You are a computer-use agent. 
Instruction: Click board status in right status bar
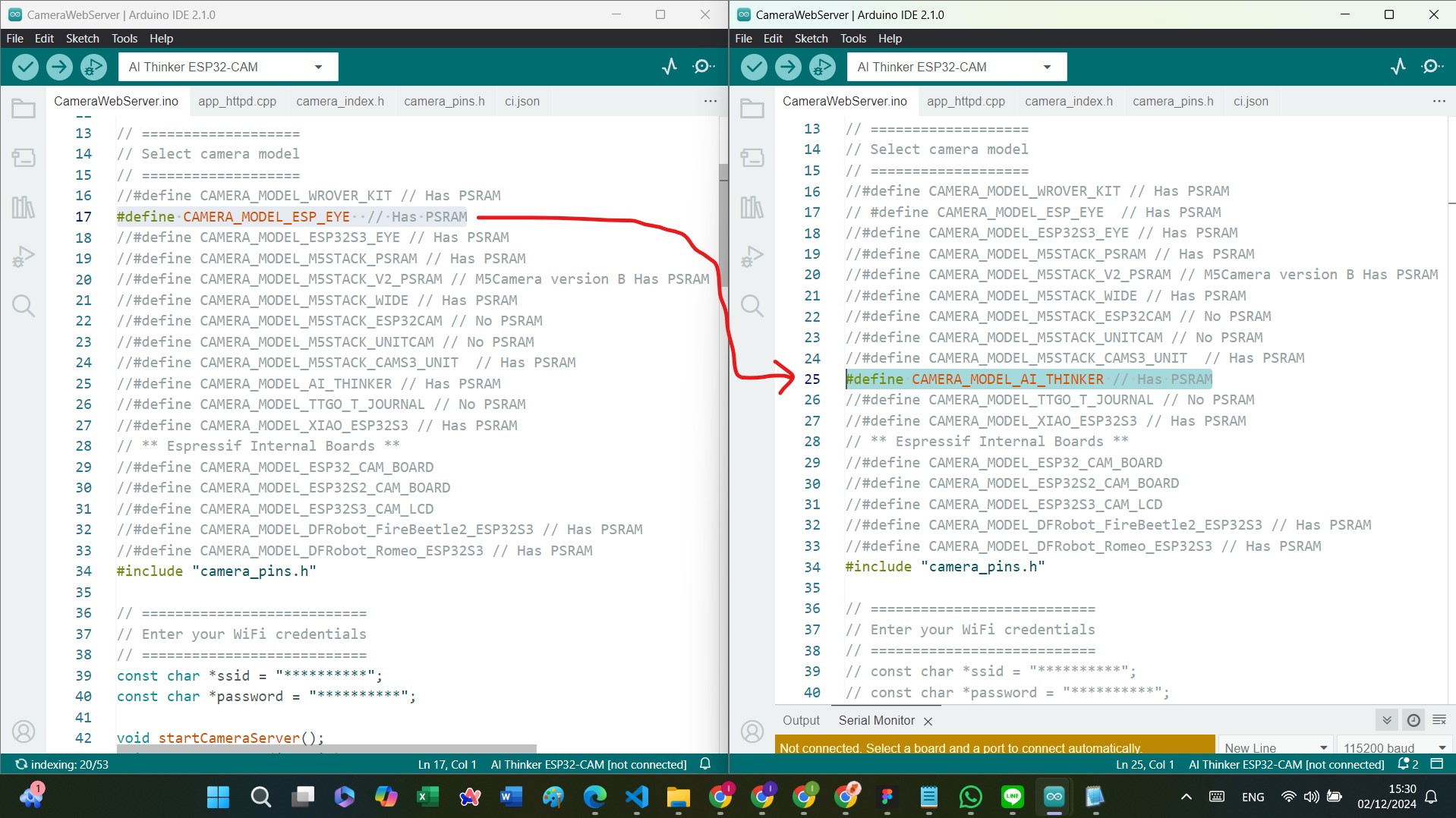(x=1287, y=764)
